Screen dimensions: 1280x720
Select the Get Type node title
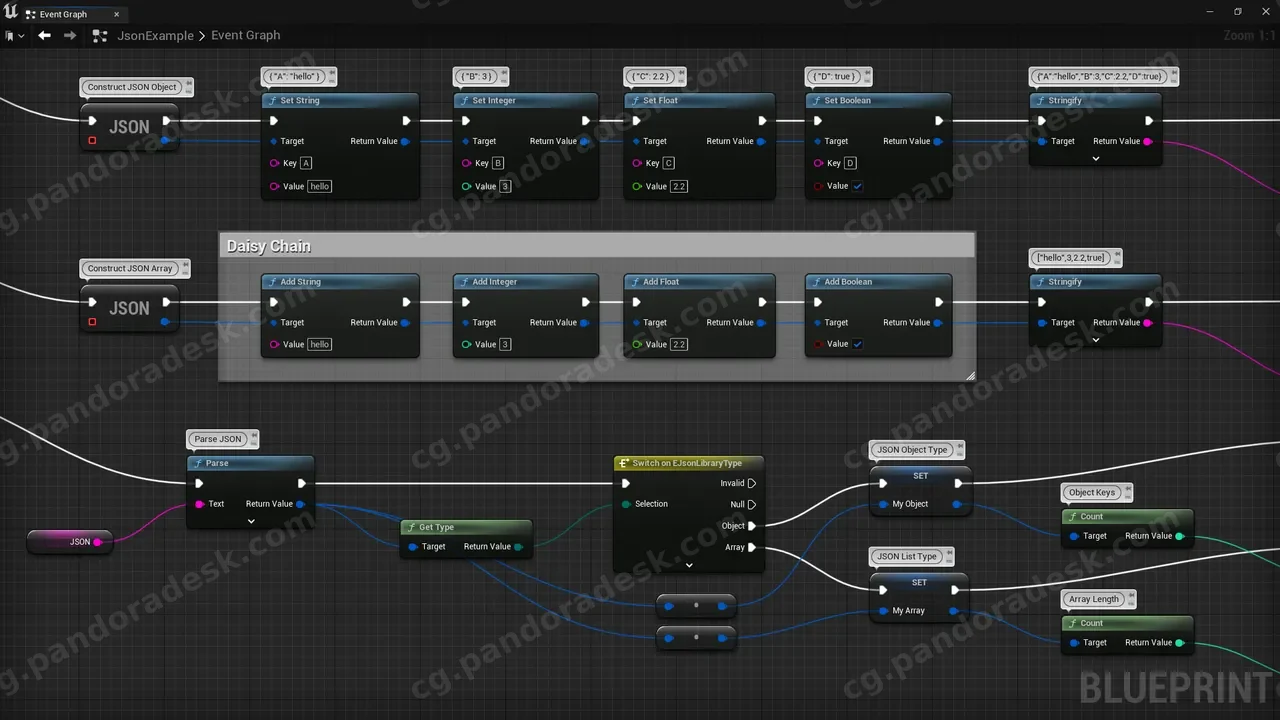437,527
